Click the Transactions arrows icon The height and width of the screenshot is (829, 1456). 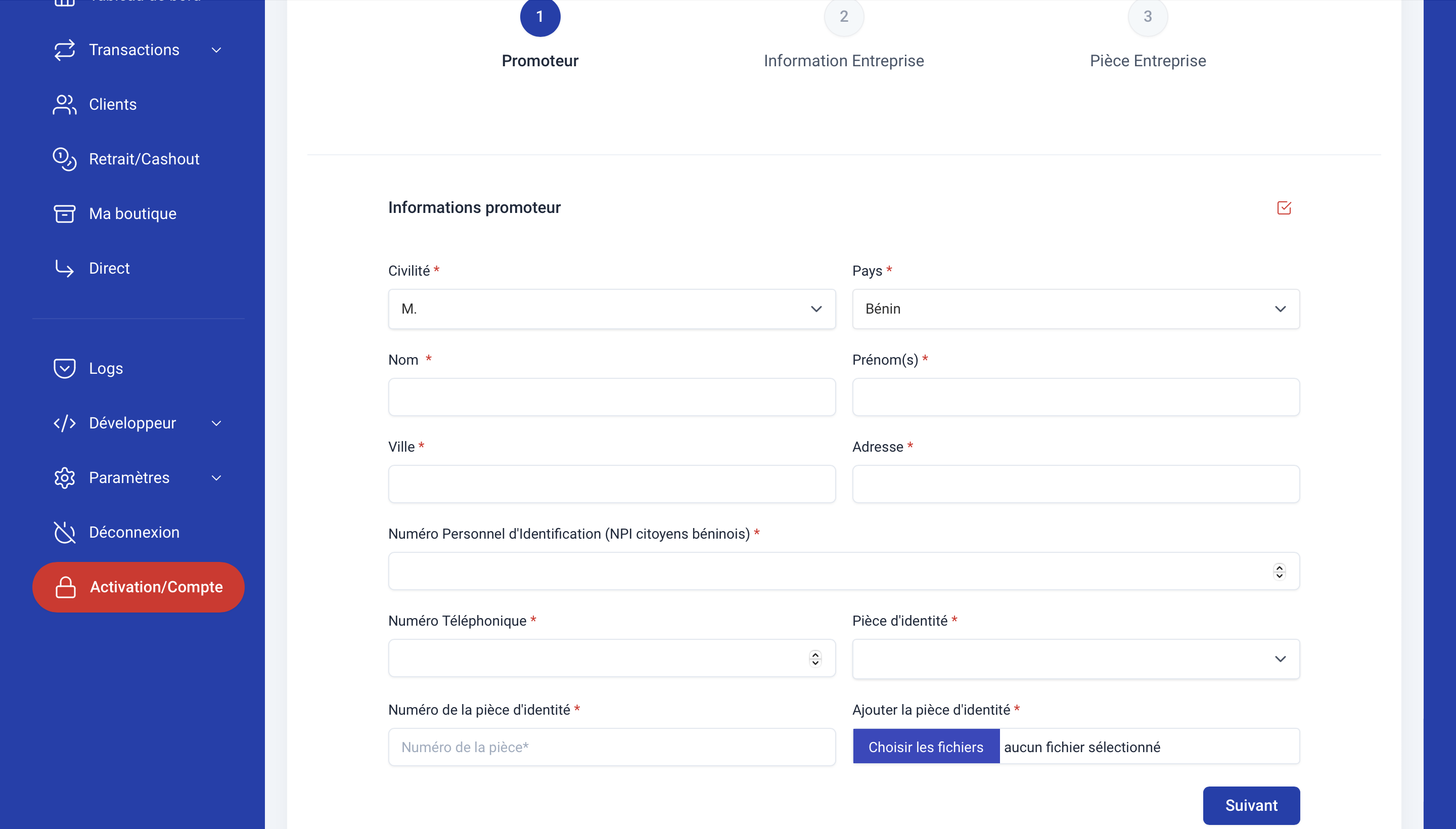[64, 50]
